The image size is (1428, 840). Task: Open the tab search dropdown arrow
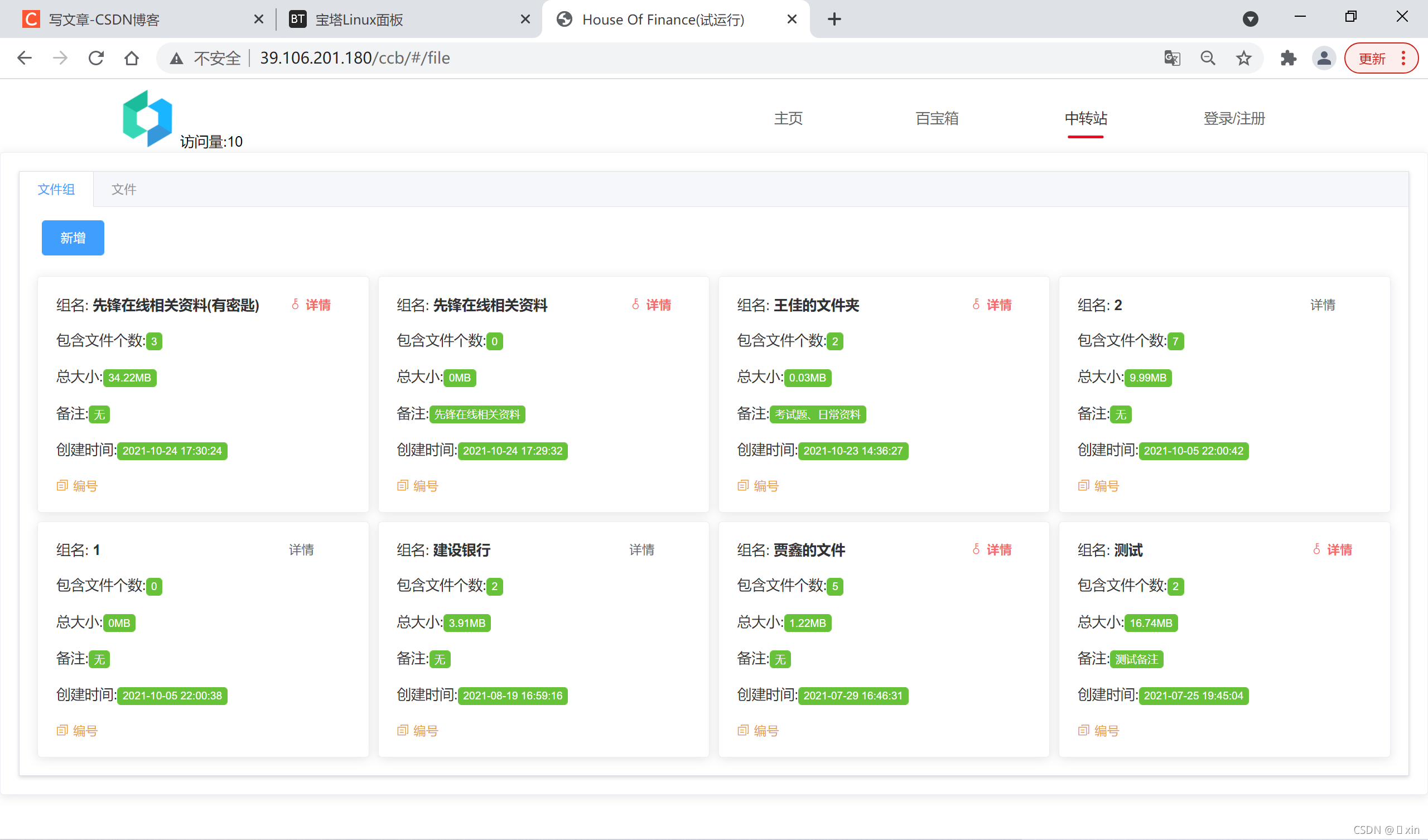pyautogui.click(x=1250, y=20)
